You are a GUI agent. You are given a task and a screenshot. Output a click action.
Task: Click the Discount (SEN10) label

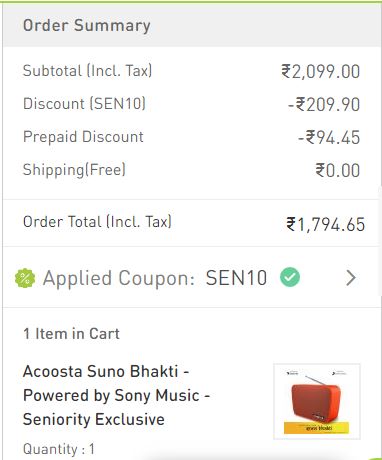84,103
